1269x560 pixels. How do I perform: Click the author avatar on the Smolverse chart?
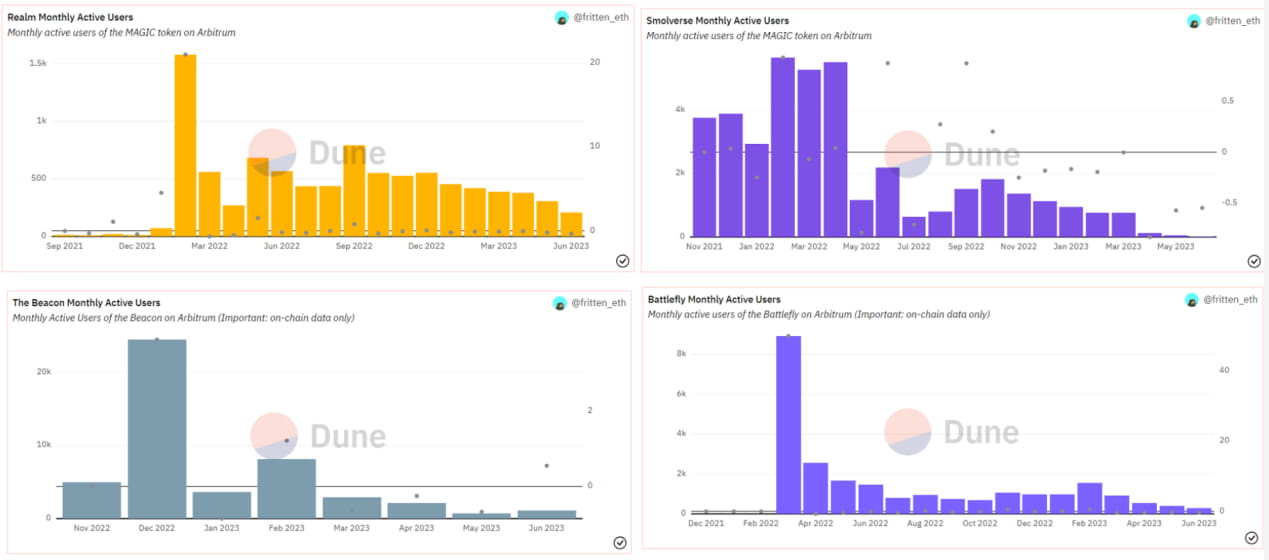(x=1193, y=21)
